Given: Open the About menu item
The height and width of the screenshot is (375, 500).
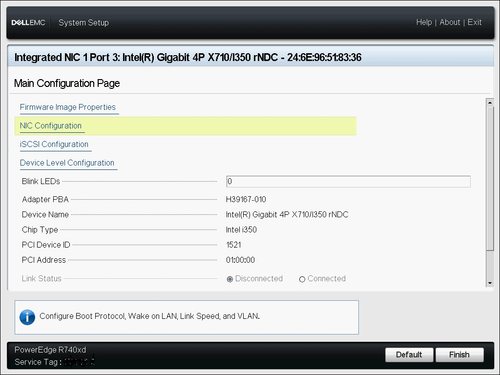Looking at the screenshot, I should pos(450,22).
